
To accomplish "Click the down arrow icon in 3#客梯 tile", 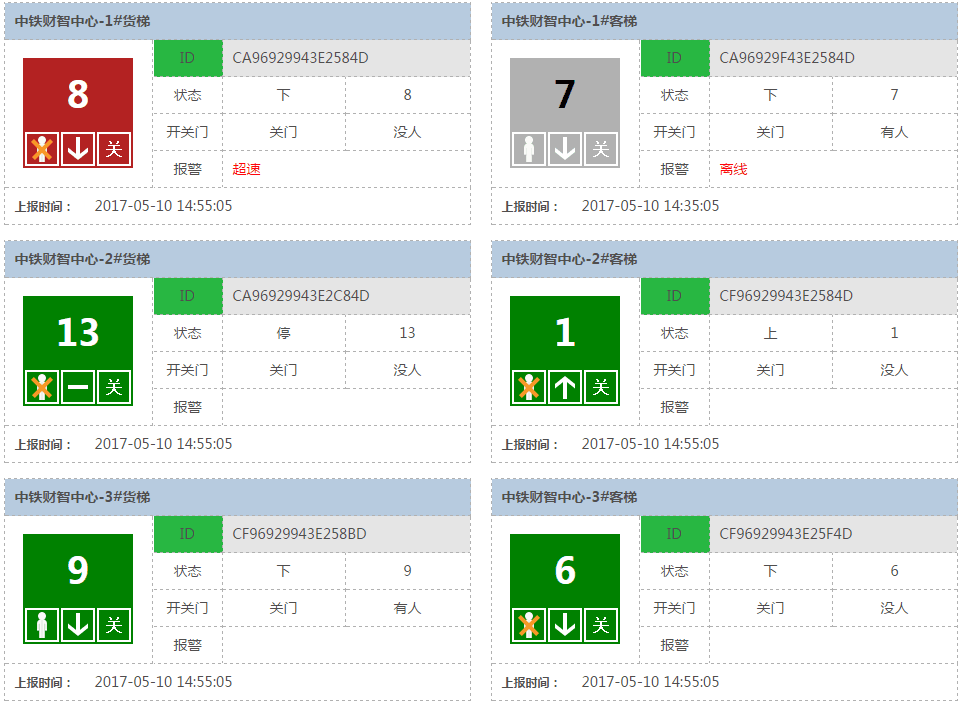I will point(565,625).
